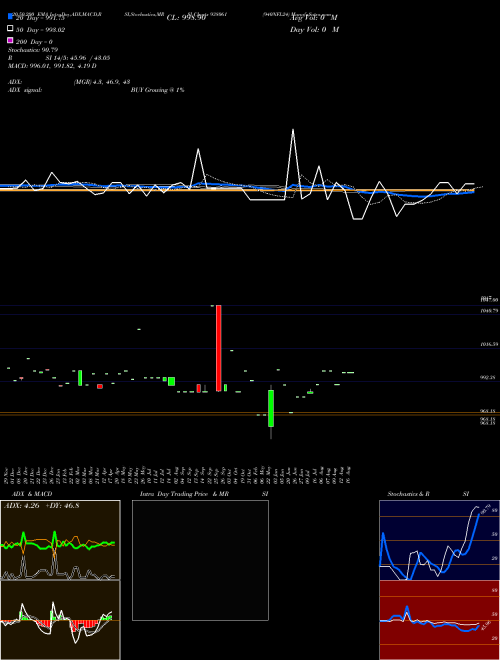Select the 'Stochastics: 99.79' reading
Image resolution: width=500 pixels, height=660 pixels.
pos(33,50)
